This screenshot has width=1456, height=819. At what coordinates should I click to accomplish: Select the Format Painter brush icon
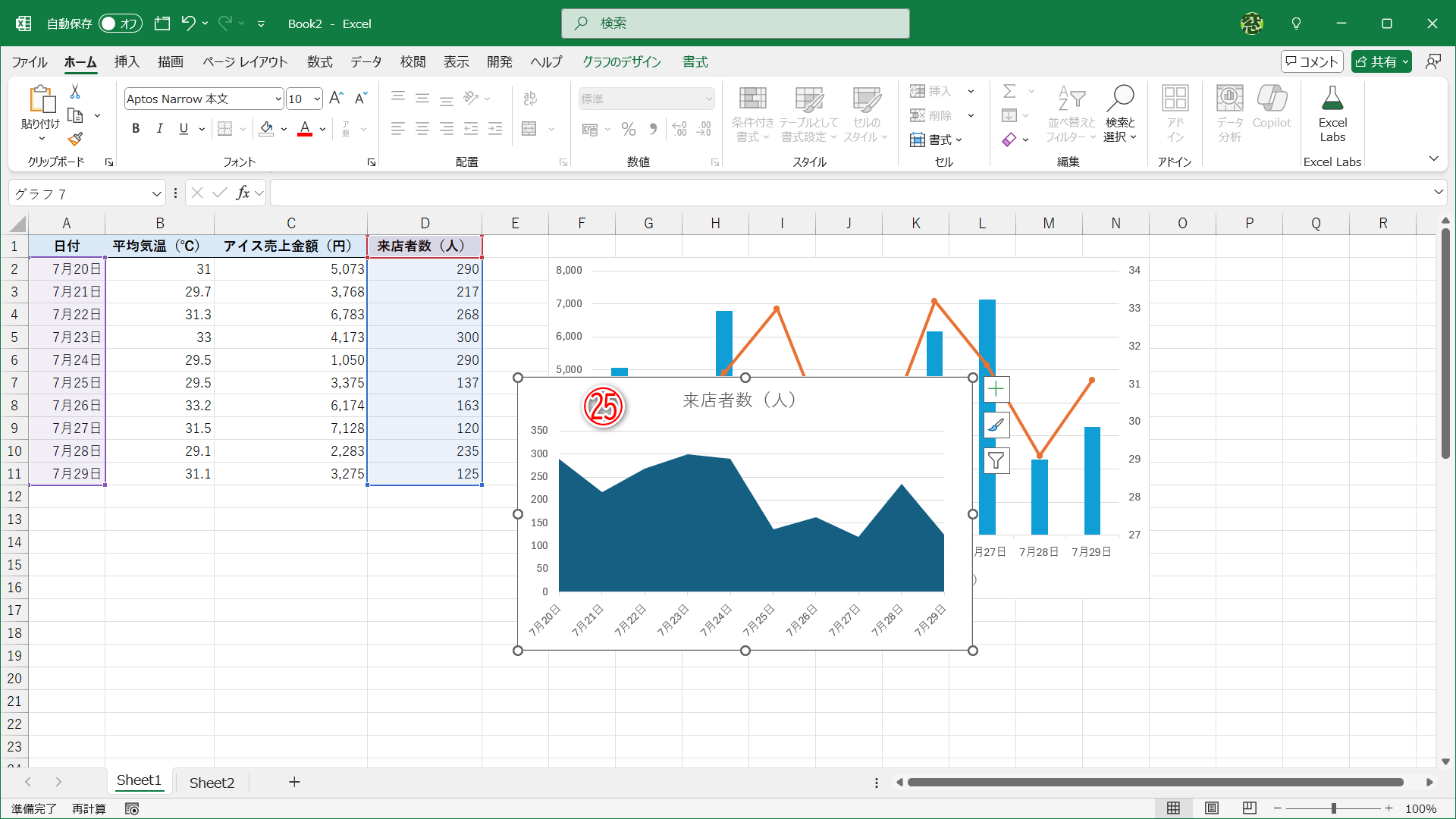point(75,139)
